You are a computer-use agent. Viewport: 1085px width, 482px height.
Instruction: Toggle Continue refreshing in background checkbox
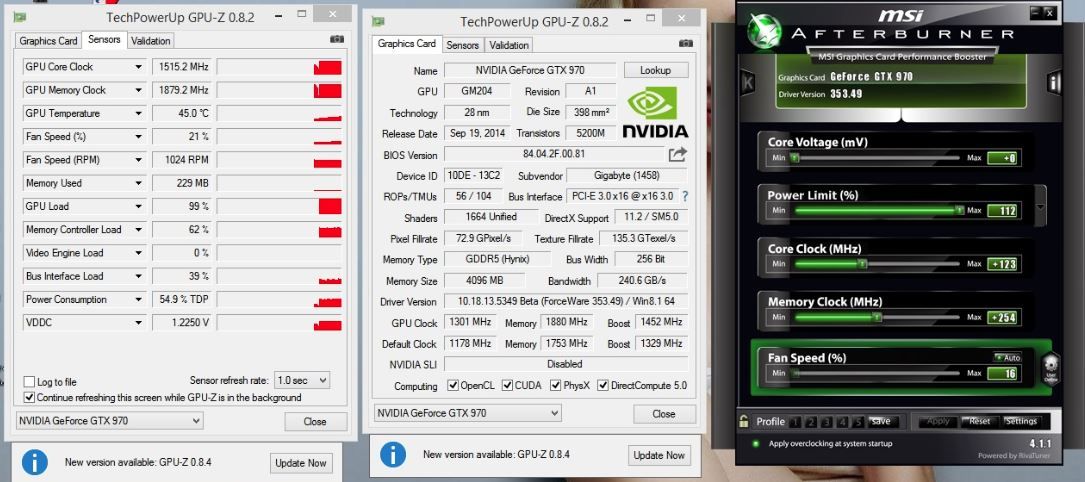click(x=29, y=398)
